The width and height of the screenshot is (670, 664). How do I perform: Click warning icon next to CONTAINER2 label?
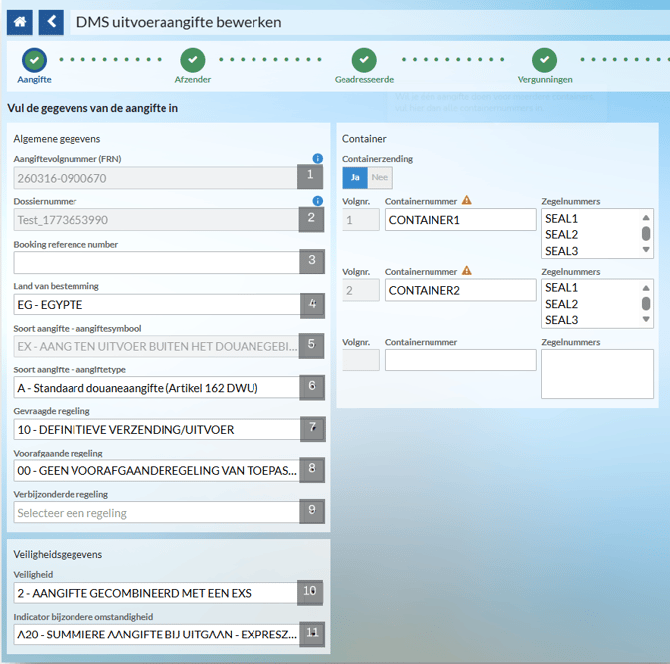point(467,270)
